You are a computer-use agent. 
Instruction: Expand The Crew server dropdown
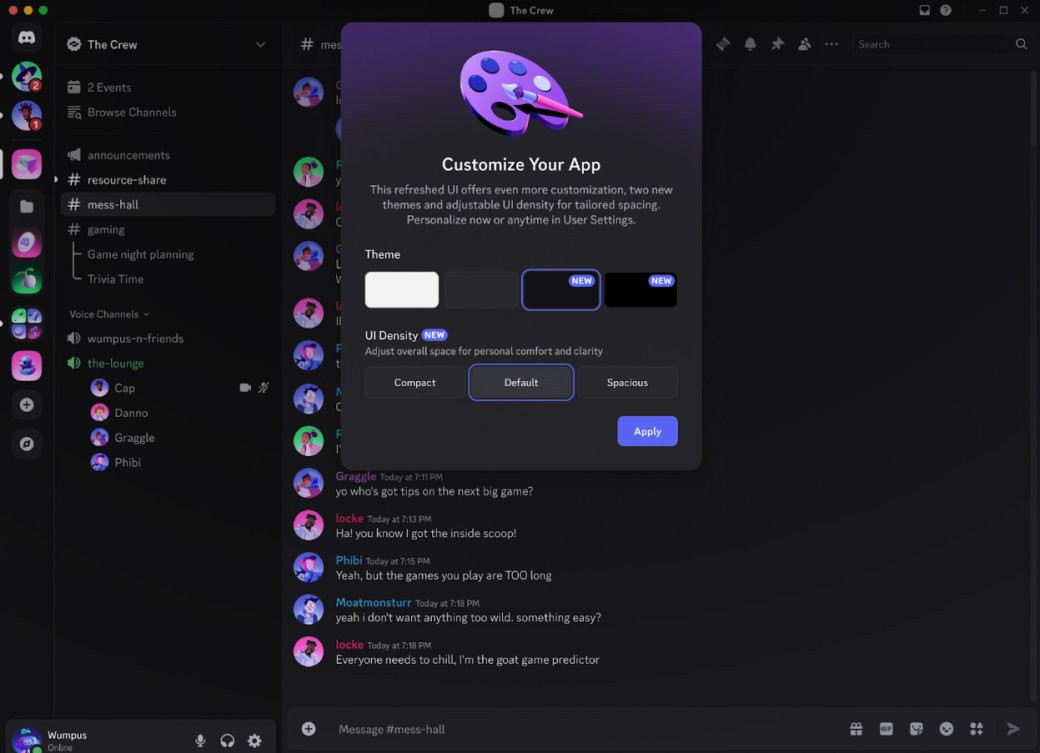click(260, 44)
